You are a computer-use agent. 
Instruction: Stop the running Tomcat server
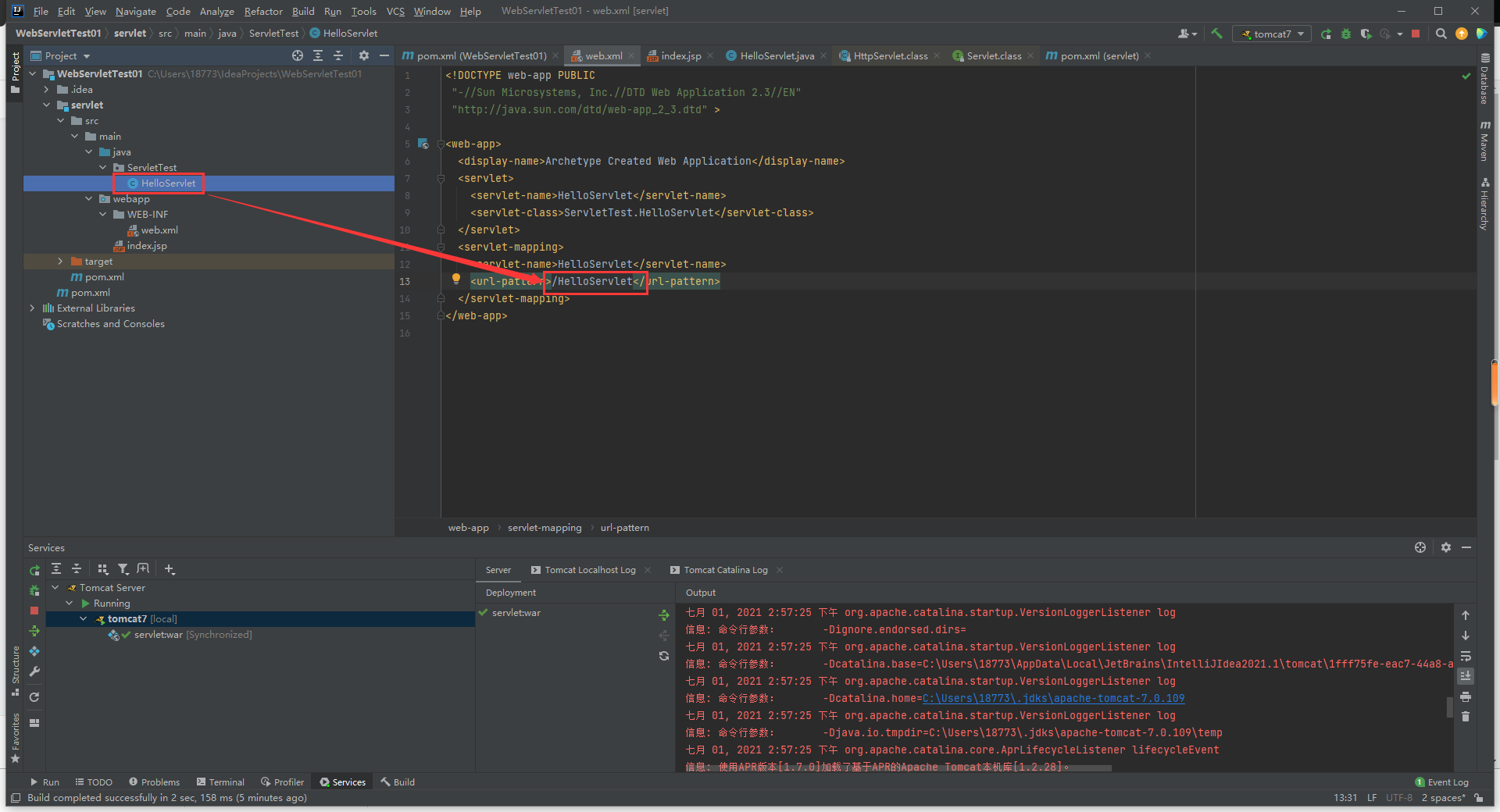[x=1416, y=34]
